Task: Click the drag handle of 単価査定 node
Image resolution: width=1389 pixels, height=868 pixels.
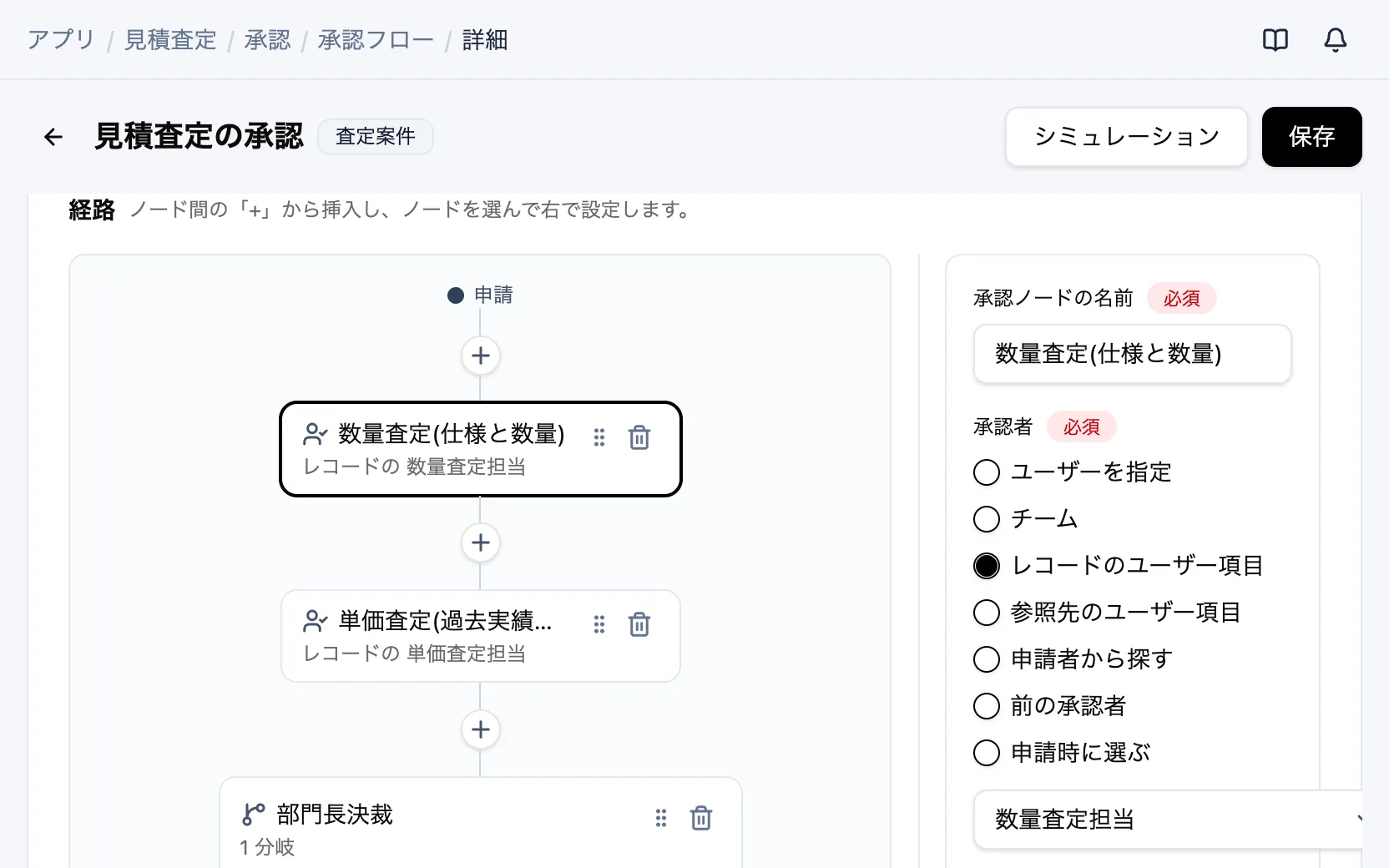Action: click(x=599, y=624)
